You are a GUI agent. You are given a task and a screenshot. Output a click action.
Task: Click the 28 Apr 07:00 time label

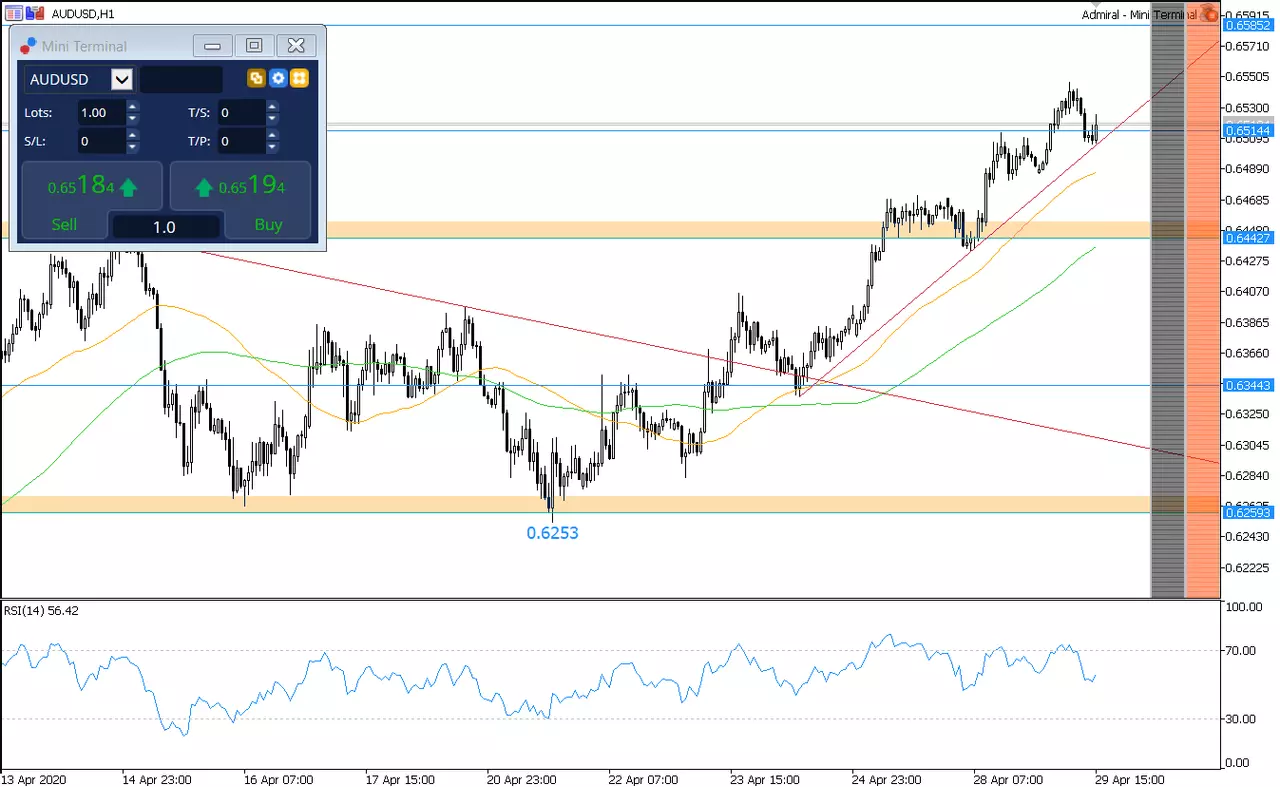1007,779
